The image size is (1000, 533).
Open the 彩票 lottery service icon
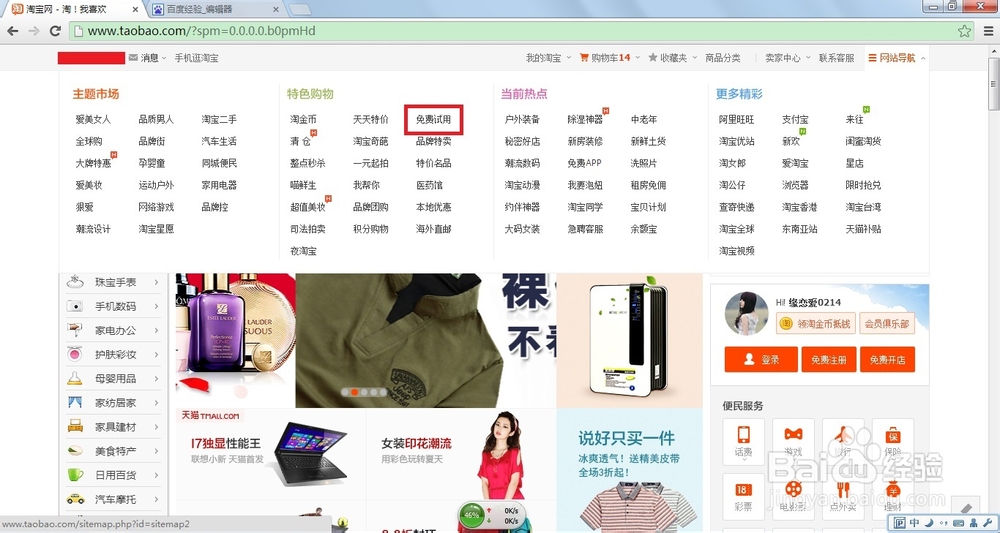pos(743,496)
